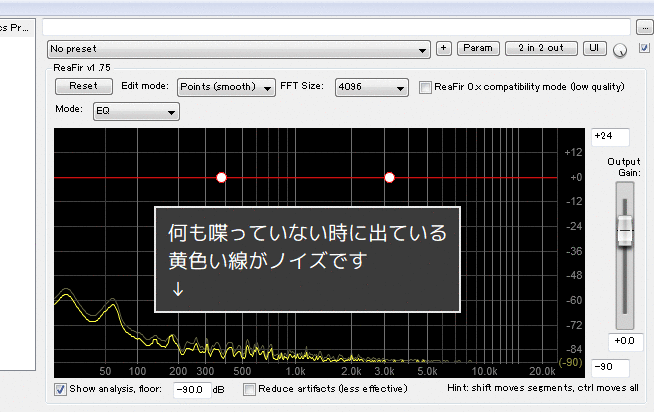Image resolution: width=654 pixels, height=412 pixels.
Task: Change the Mode dropdown from EQ
Action: (x=136, y=111)
